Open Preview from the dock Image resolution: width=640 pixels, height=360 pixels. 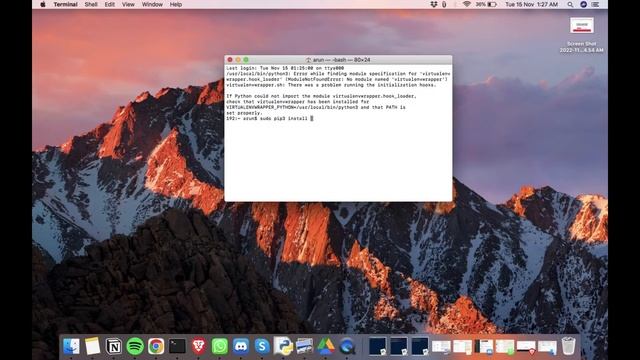click(304, 346)
